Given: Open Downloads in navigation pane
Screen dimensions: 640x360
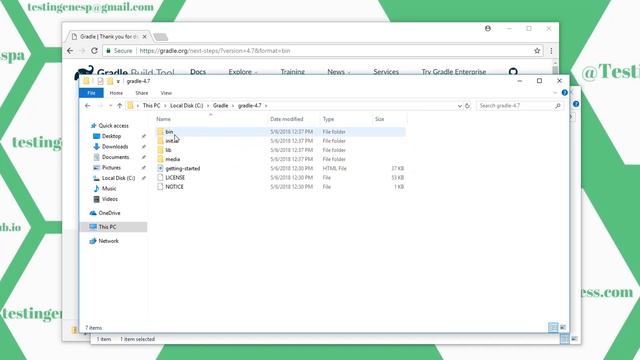Looking at the screenshot, I should pos(115,147).
